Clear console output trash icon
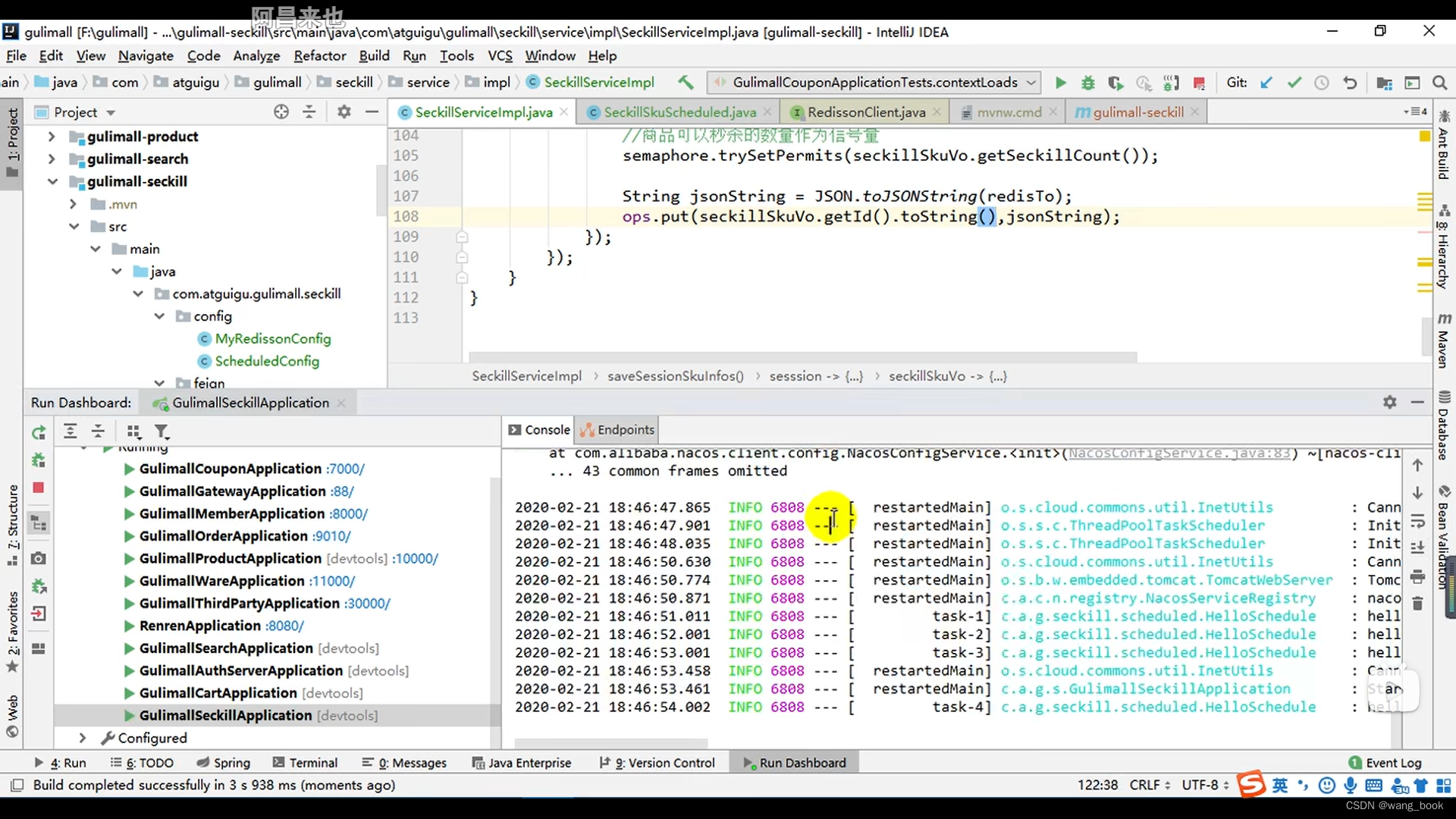 click(1417, 604)
